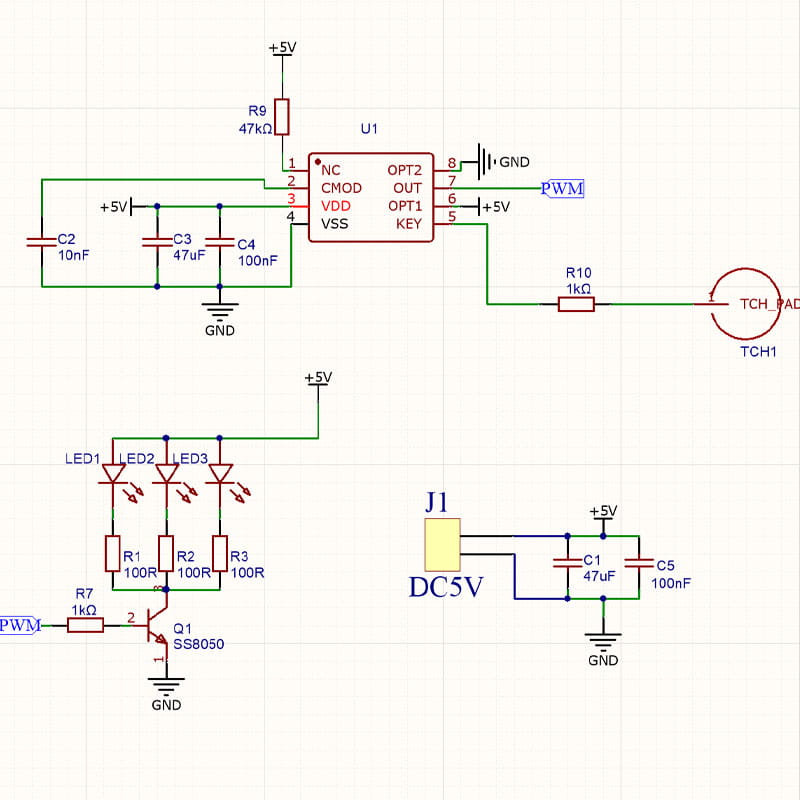Select capacitor C2 symbol
Image resolution: width=800 pixels, height=800 pixels.
[x=42, y=242]
